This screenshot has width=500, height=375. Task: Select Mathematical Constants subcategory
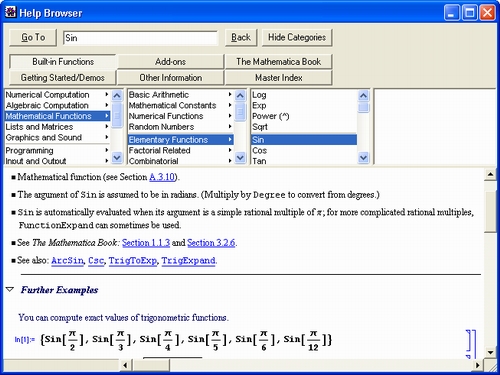coord(181,105)
